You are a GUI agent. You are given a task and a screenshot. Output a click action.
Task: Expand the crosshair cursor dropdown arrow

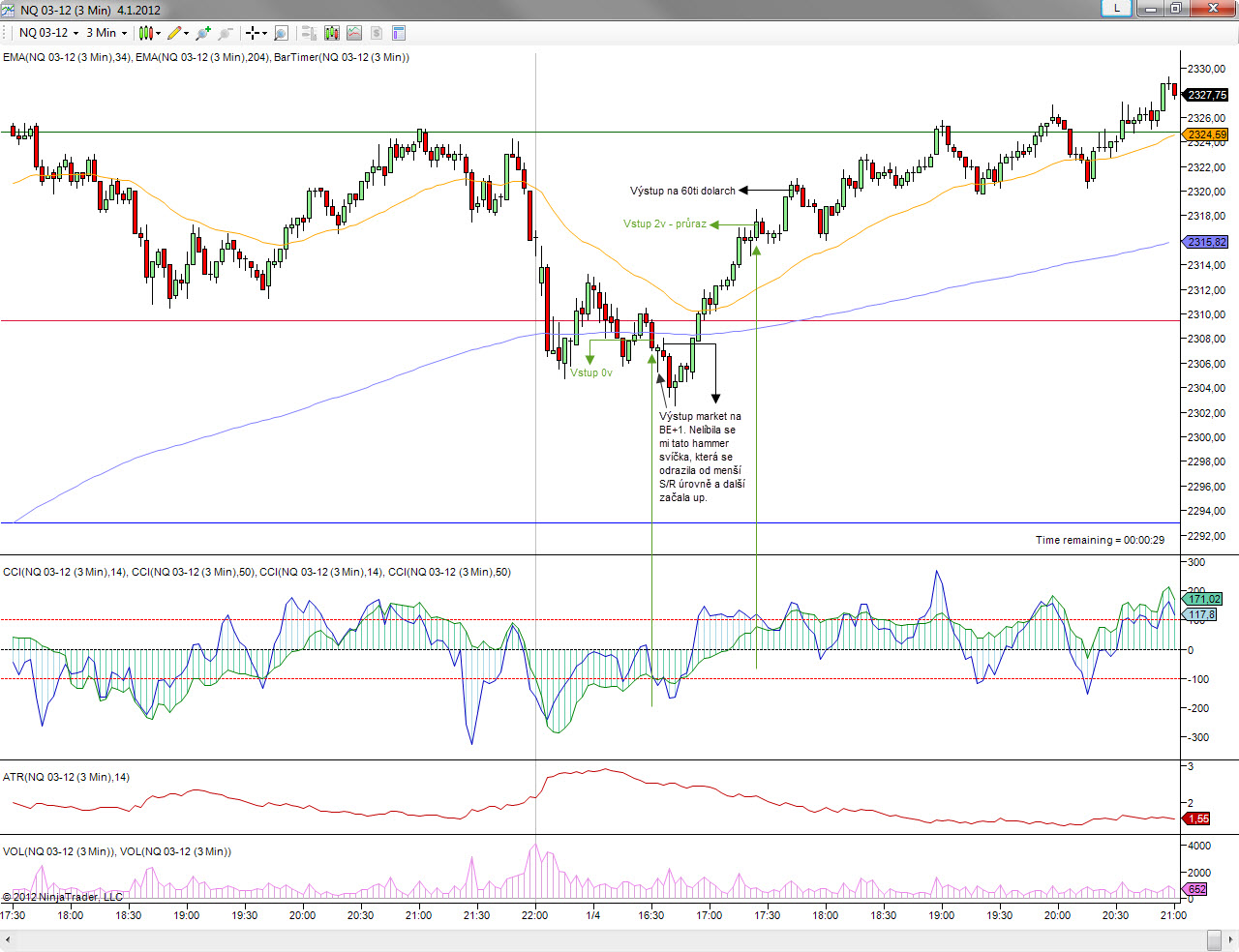click(263, 33)
